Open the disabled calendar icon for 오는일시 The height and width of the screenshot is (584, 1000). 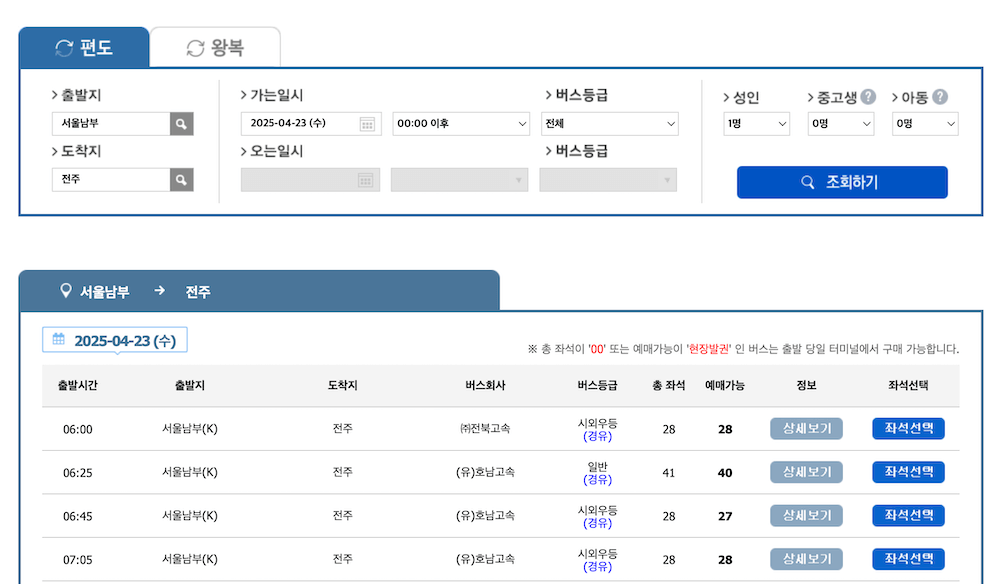pos(365,180)
